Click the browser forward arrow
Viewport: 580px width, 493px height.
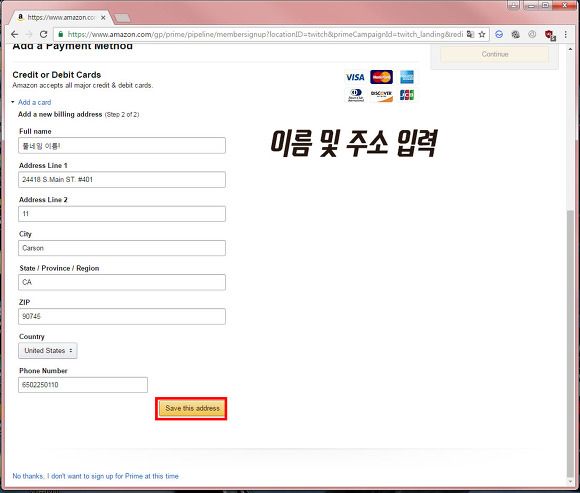tap(29, 34)
